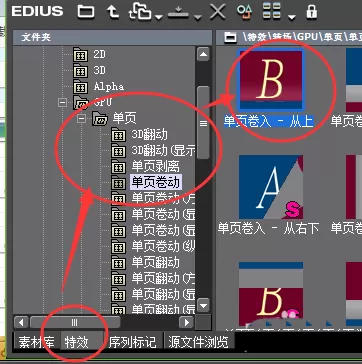Click the tree scrollbar up arrow
The width and height of the screenshot is (362, 364).
(x=203, y=54)
